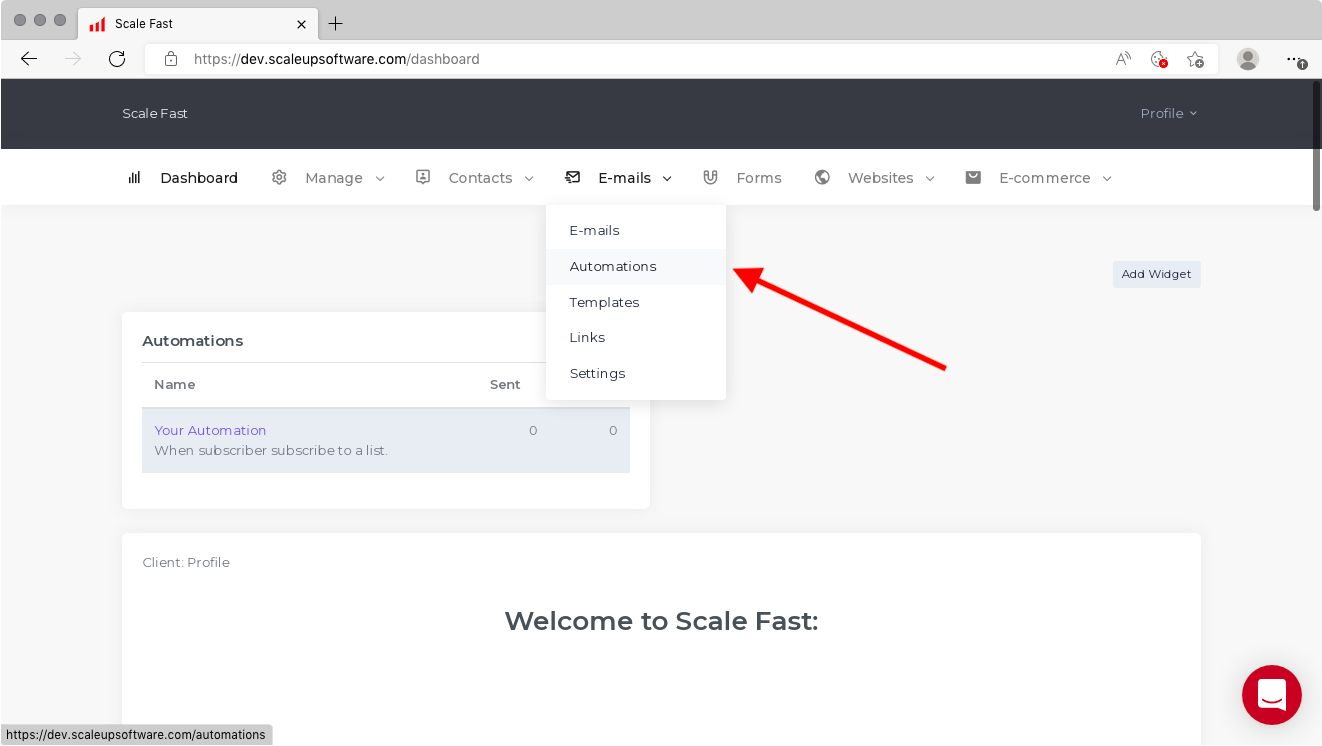This screenshot has height=746, width=1322.
Task: Click the E-commerce envelope icon
Action: 973,177
